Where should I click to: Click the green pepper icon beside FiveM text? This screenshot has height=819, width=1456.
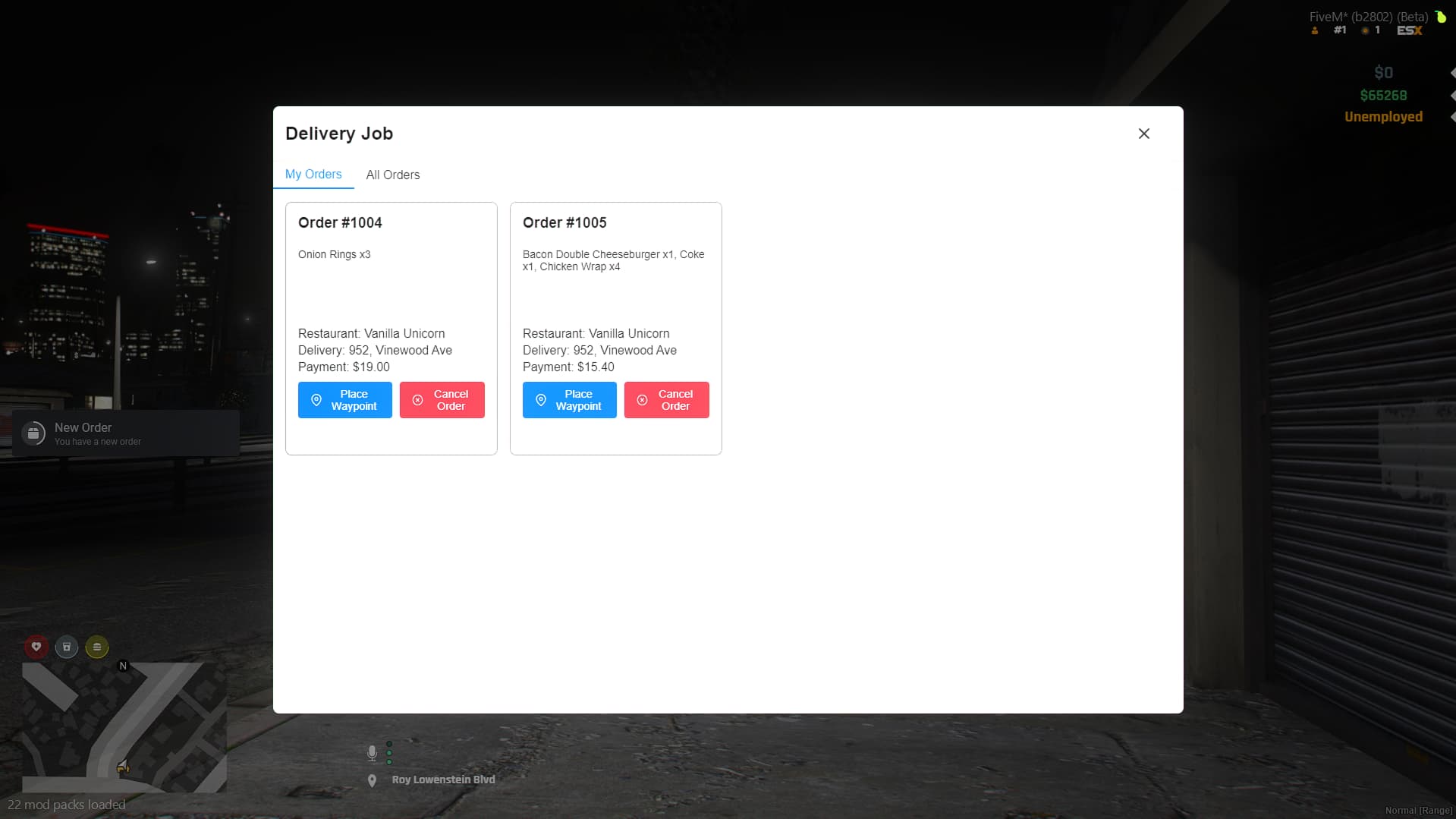(1440, 16)
